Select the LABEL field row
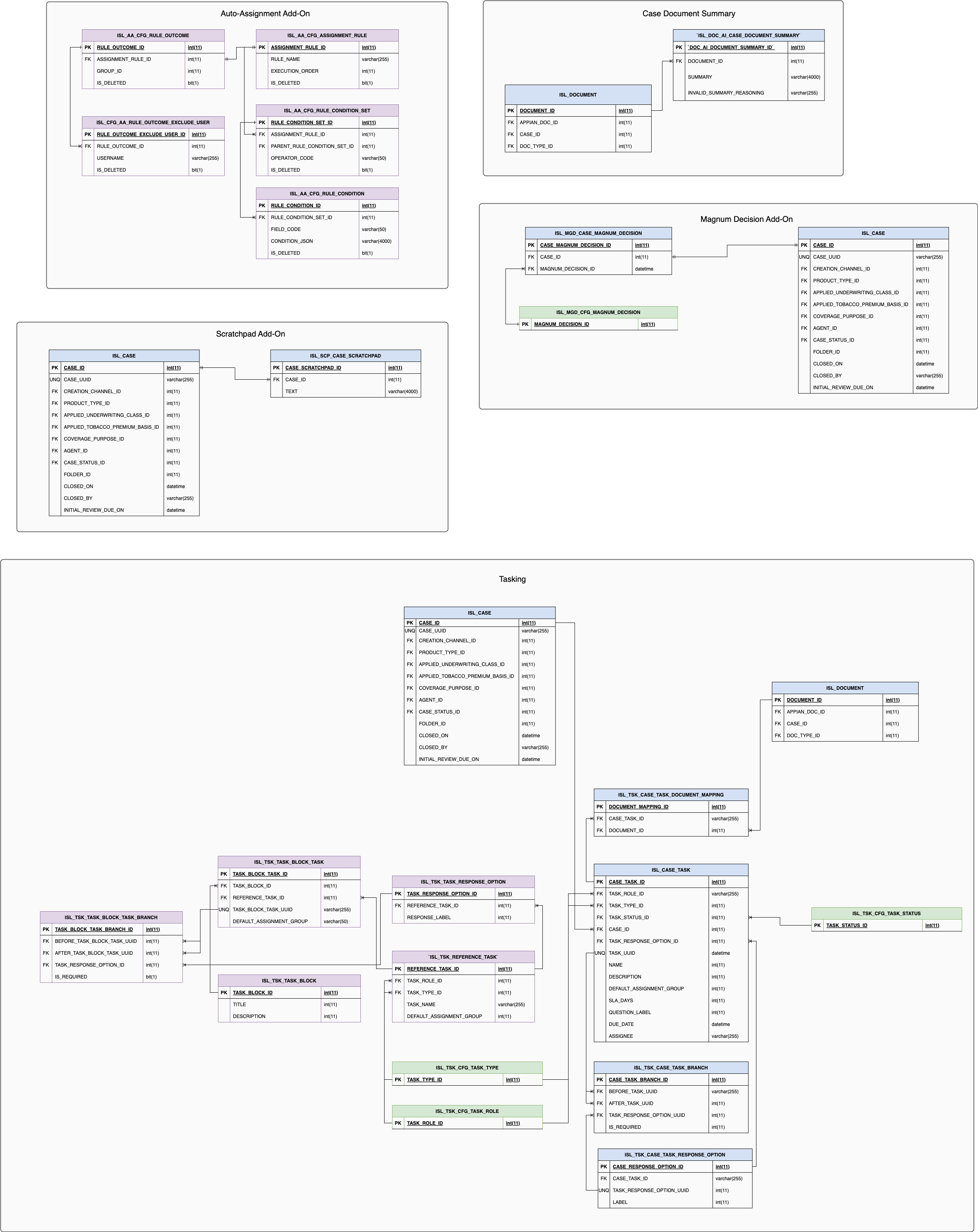 point(675,1202)
